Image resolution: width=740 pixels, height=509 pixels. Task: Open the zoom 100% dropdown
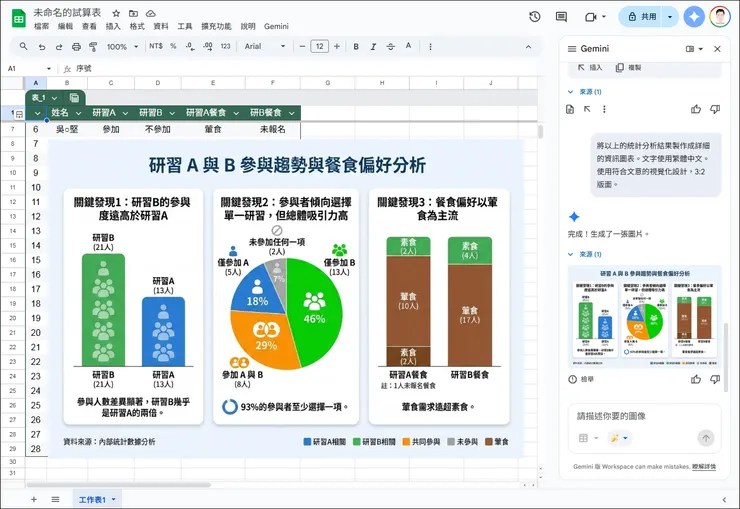click(122, 47)
